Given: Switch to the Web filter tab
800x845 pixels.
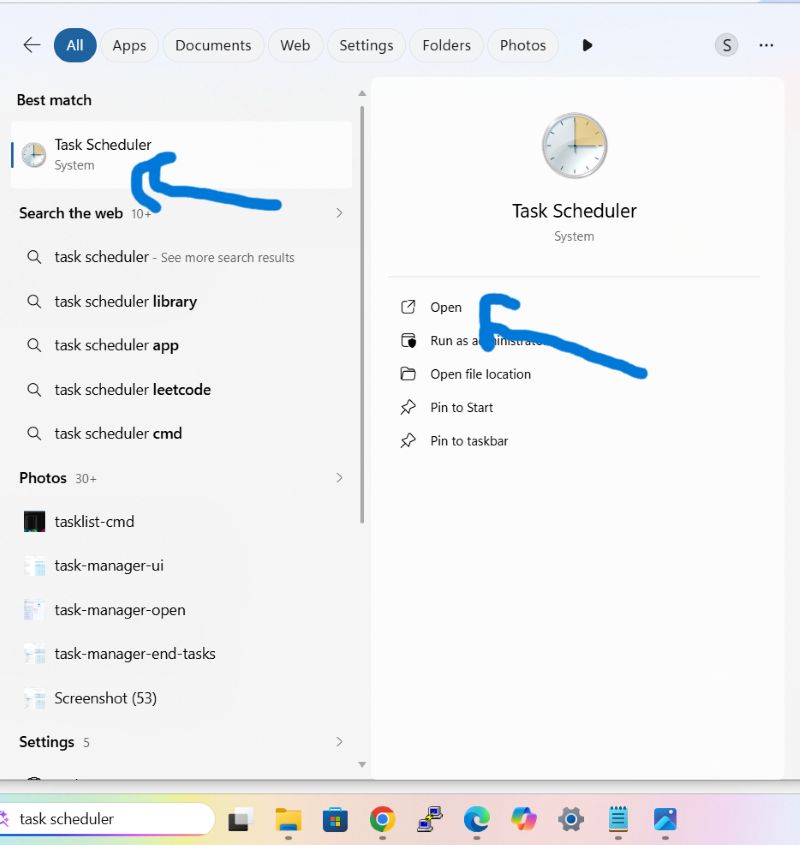Looking at the screenshot, I should click(x=295, y=45).
